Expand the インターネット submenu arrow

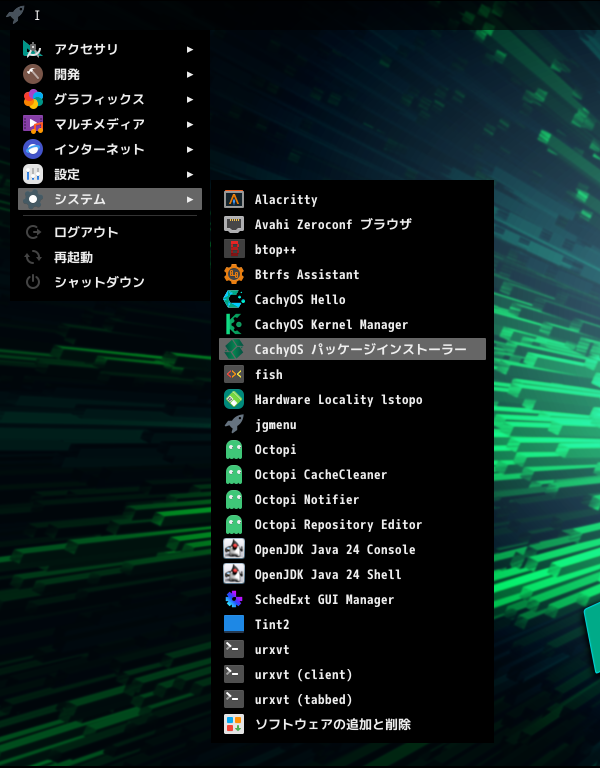click(190, 149)
